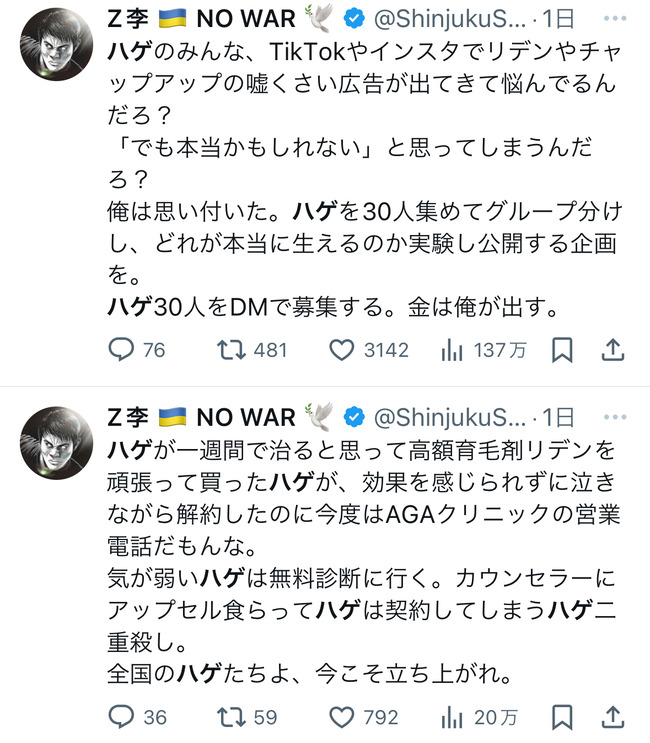Open more options on the second tweet

tap(615, 417)
